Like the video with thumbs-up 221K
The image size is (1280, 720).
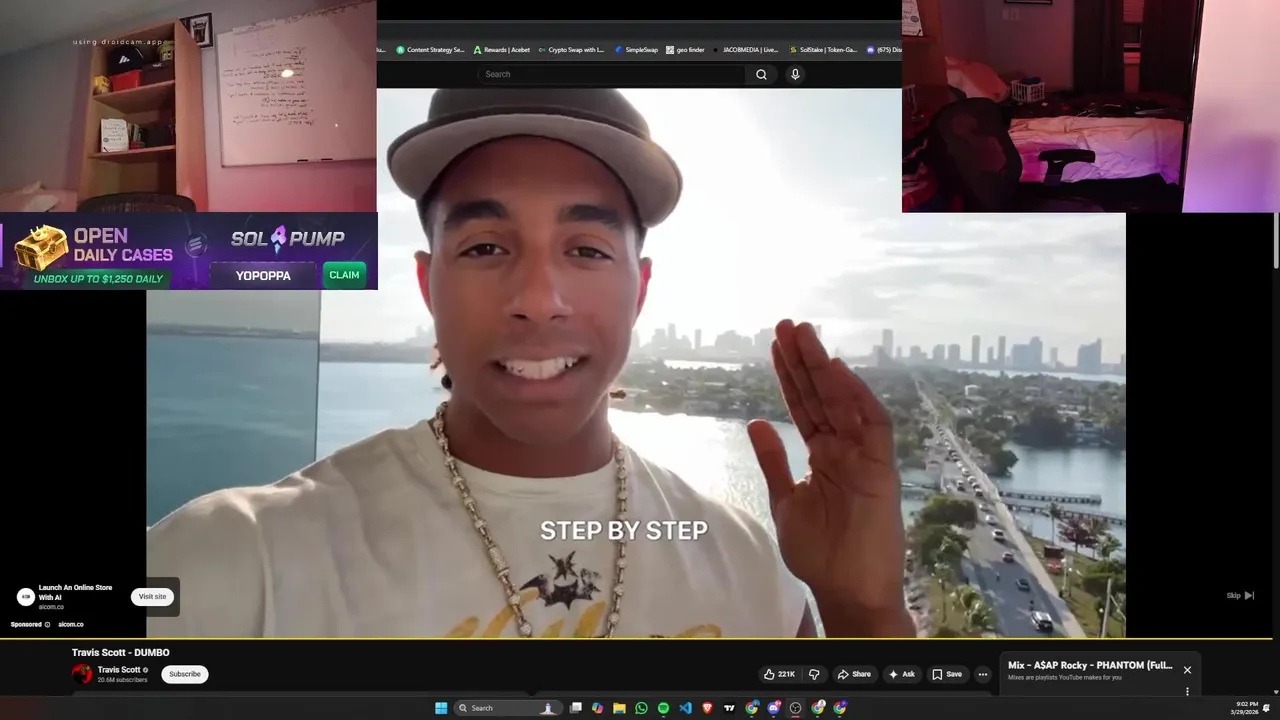779,674
